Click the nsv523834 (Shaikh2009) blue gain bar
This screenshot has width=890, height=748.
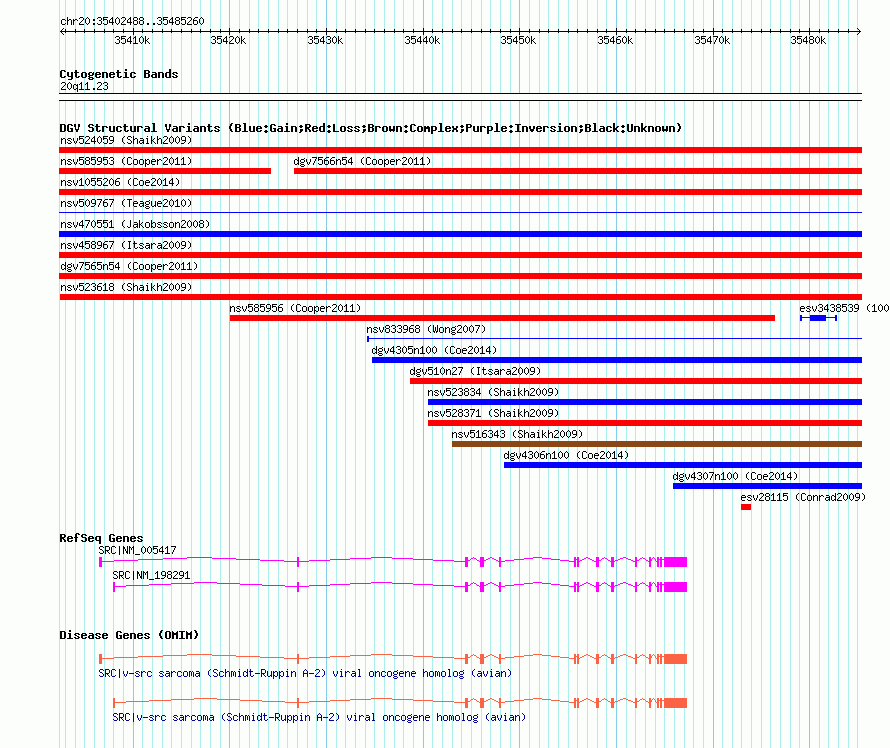[x=645, y=402]
